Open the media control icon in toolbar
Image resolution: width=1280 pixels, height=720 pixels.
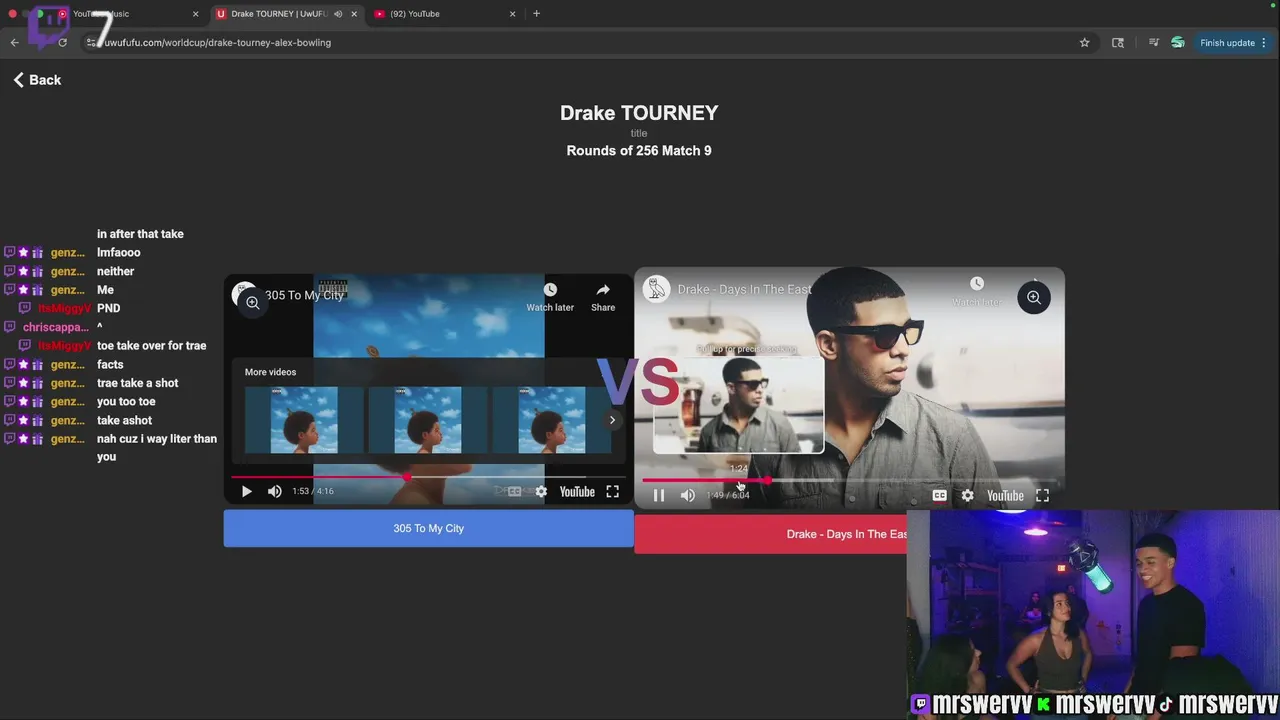click(1154, 43)
